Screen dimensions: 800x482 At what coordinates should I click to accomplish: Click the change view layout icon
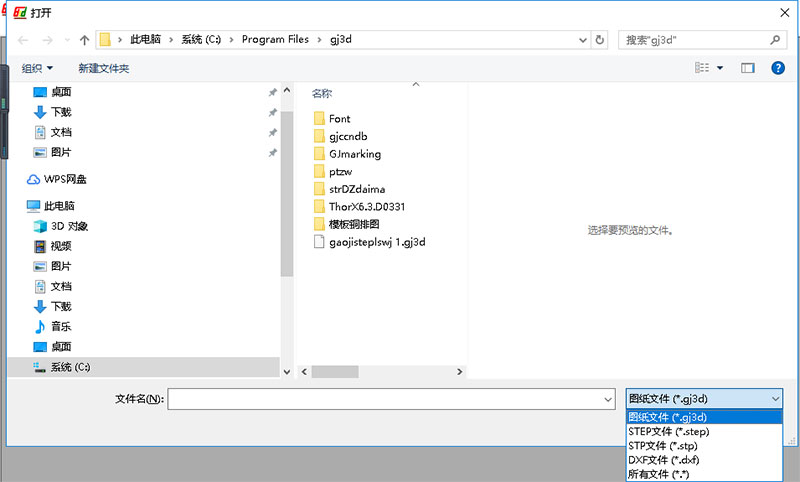click(x=702, y=68)
